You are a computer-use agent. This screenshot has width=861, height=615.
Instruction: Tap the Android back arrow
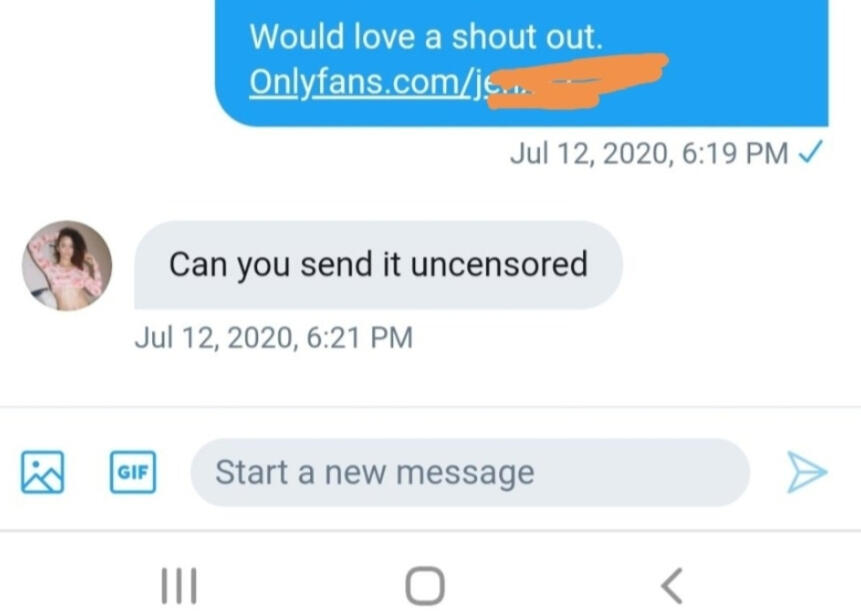(672, 586)
